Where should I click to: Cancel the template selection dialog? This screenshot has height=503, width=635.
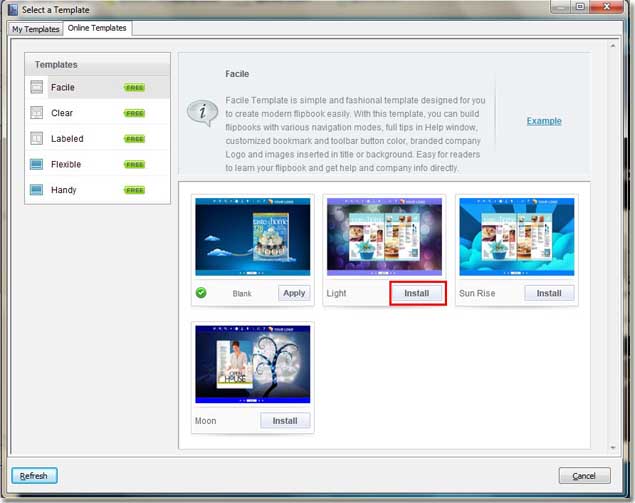[x=584, y=476]
